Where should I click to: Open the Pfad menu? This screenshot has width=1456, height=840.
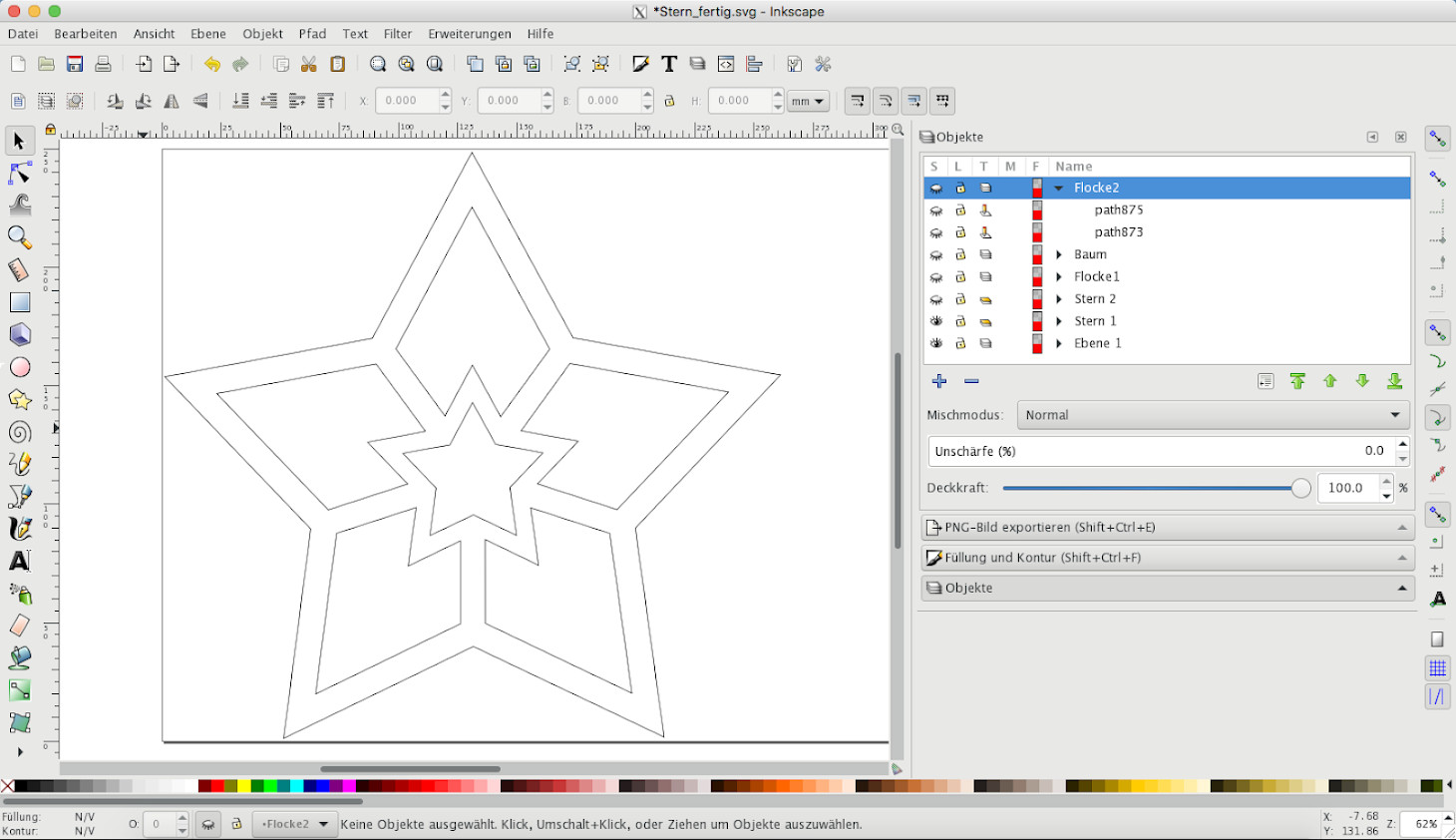click(x=312, y=34)
